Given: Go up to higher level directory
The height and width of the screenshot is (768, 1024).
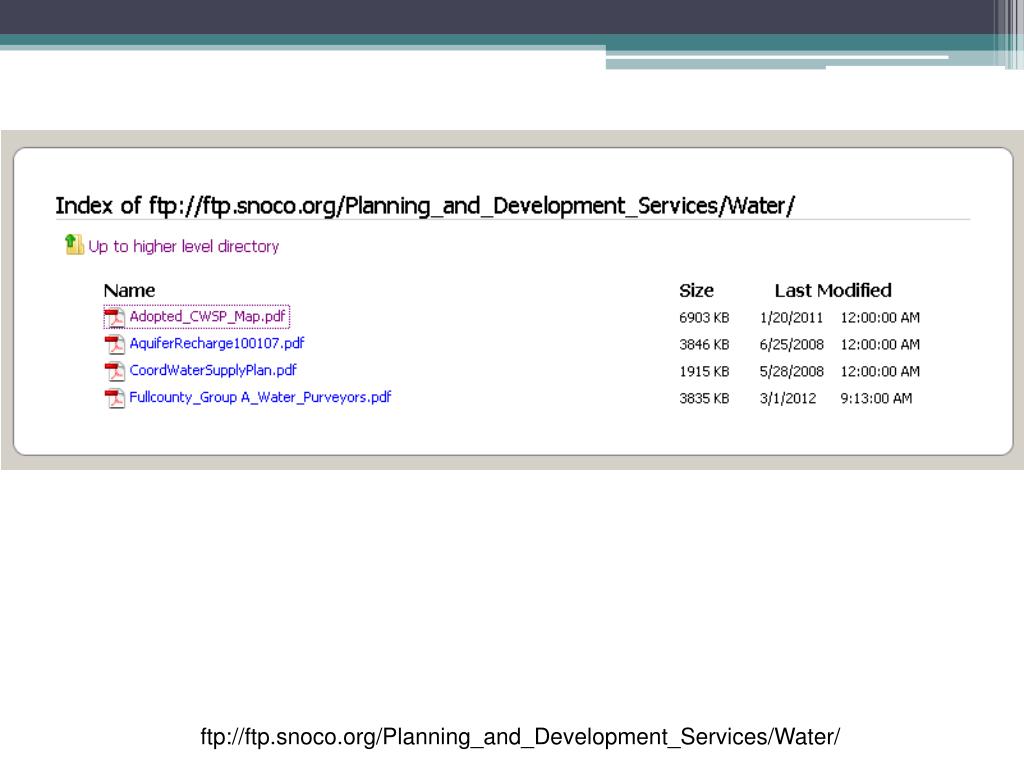Looking at the screenshot, I should (x=184, y=246).
